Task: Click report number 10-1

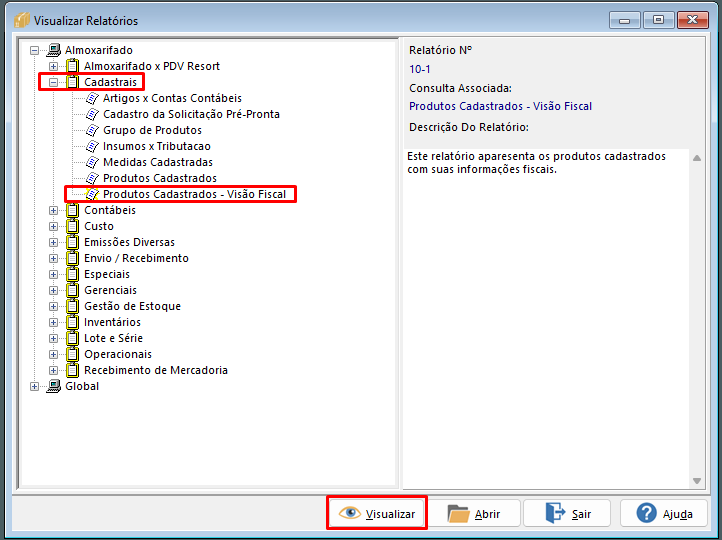Action: coord(419,70)
